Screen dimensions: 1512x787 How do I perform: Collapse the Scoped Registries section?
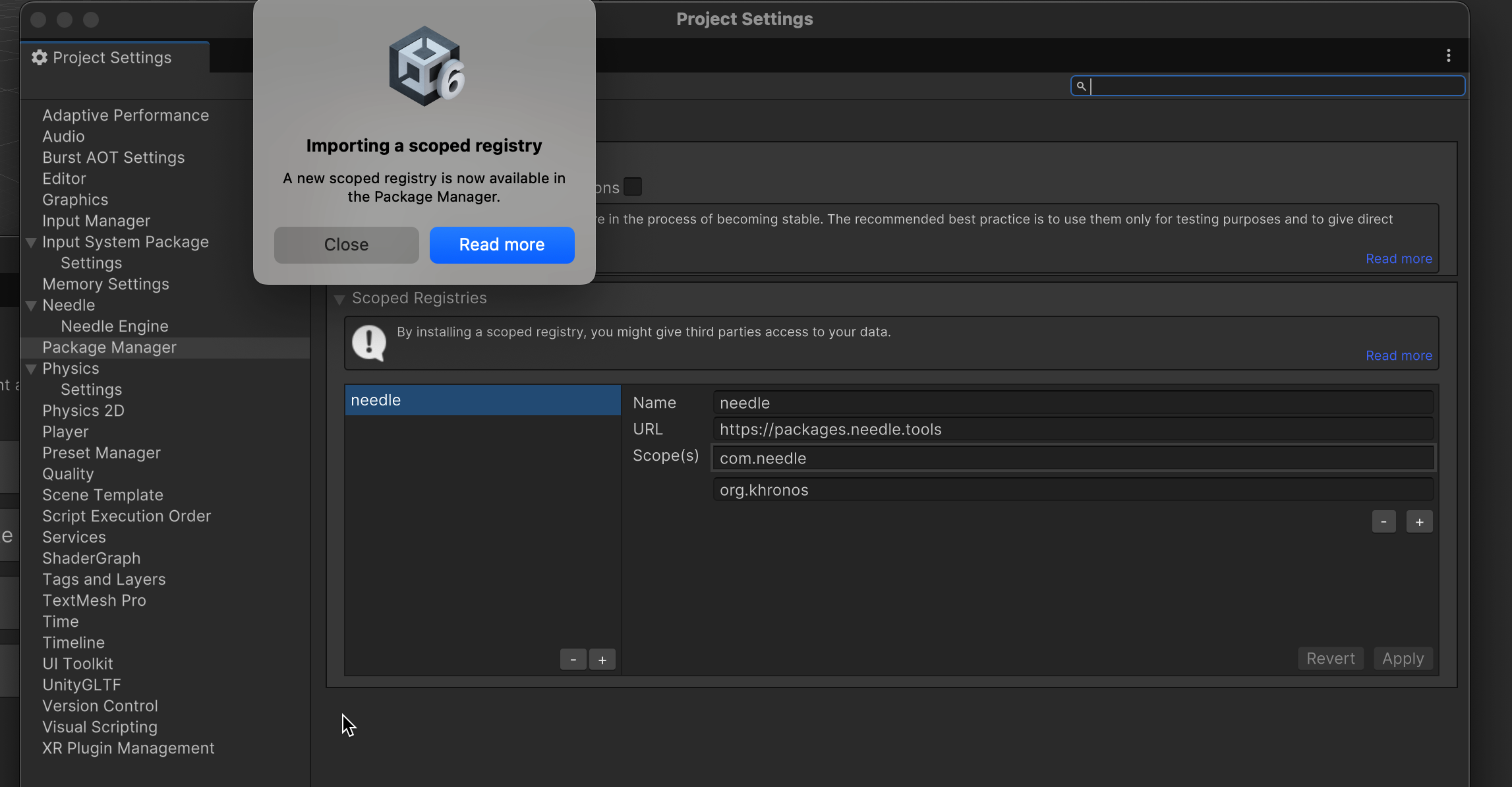pyautogui.click(x=339, y=299)
